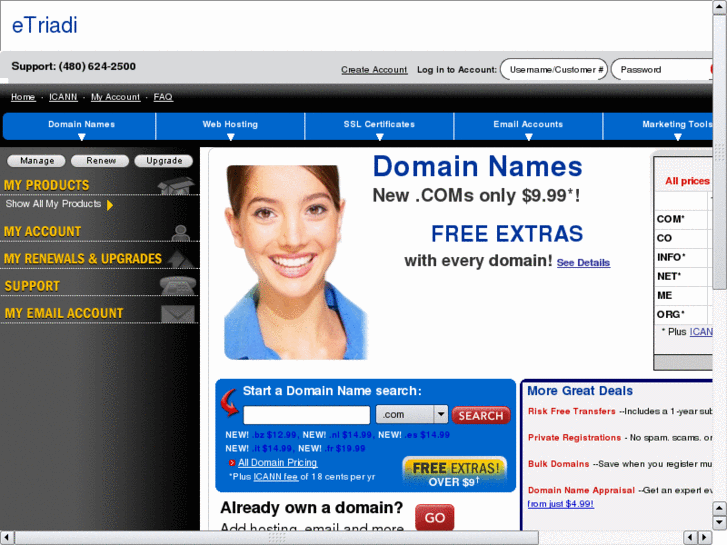The image size is (727, 545).
Task: Open the All Domain Pricing link
Action: [277, 463]
